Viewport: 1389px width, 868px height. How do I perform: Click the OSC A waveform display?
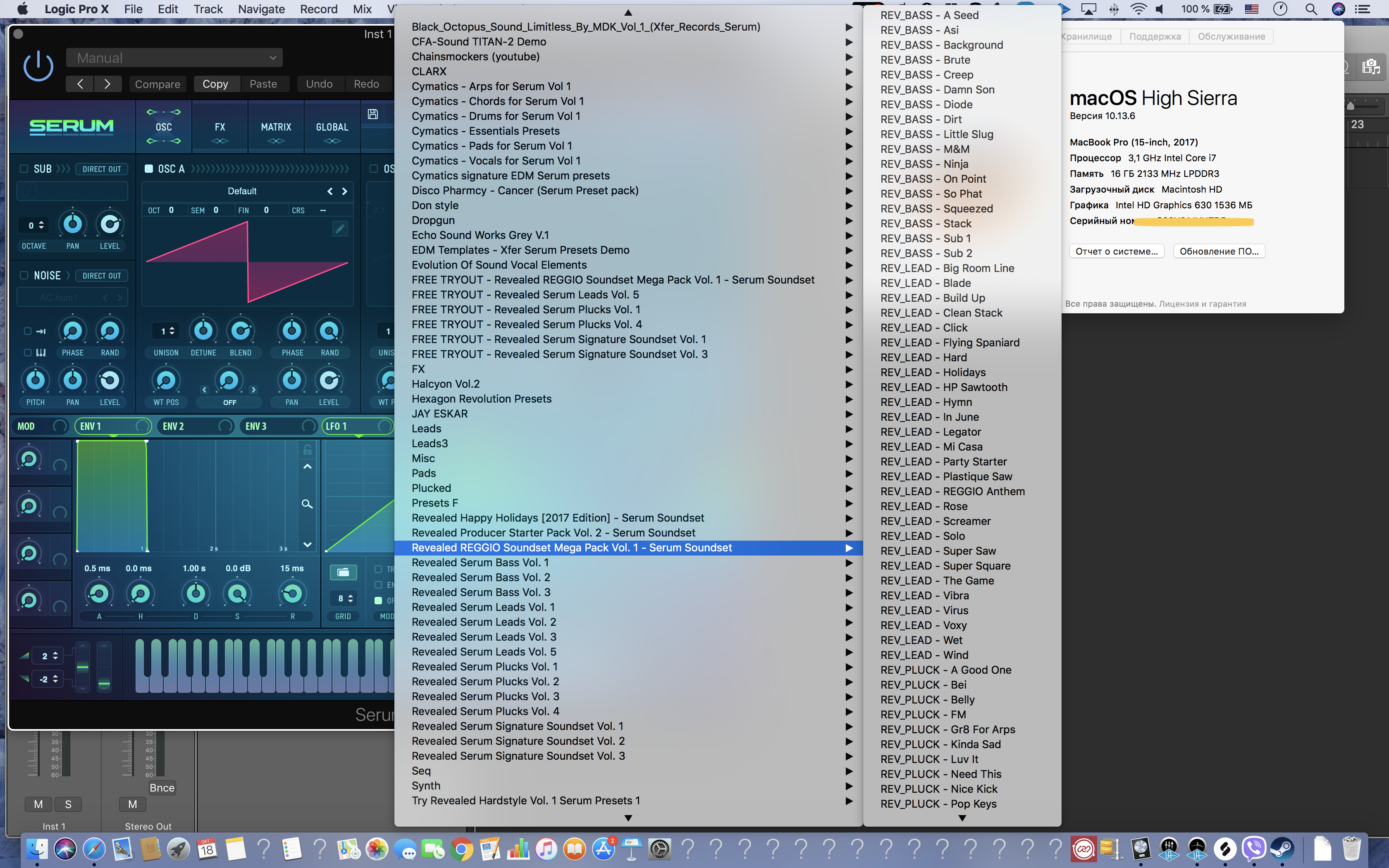click(247, 262)
